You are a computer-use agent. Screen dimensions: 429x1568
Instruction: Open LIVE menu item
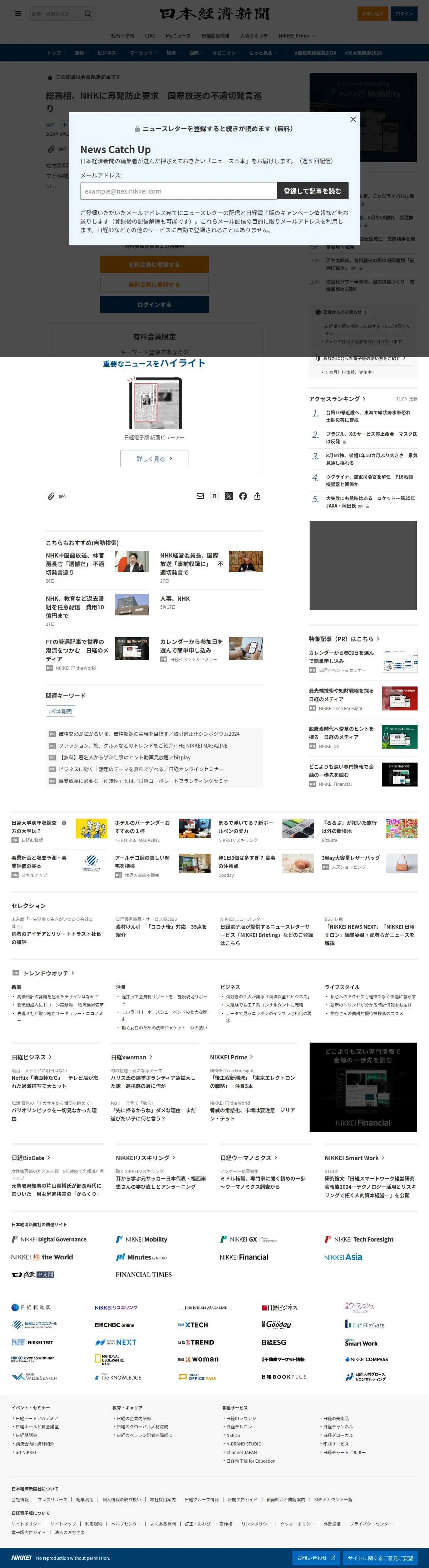point(150,35)
